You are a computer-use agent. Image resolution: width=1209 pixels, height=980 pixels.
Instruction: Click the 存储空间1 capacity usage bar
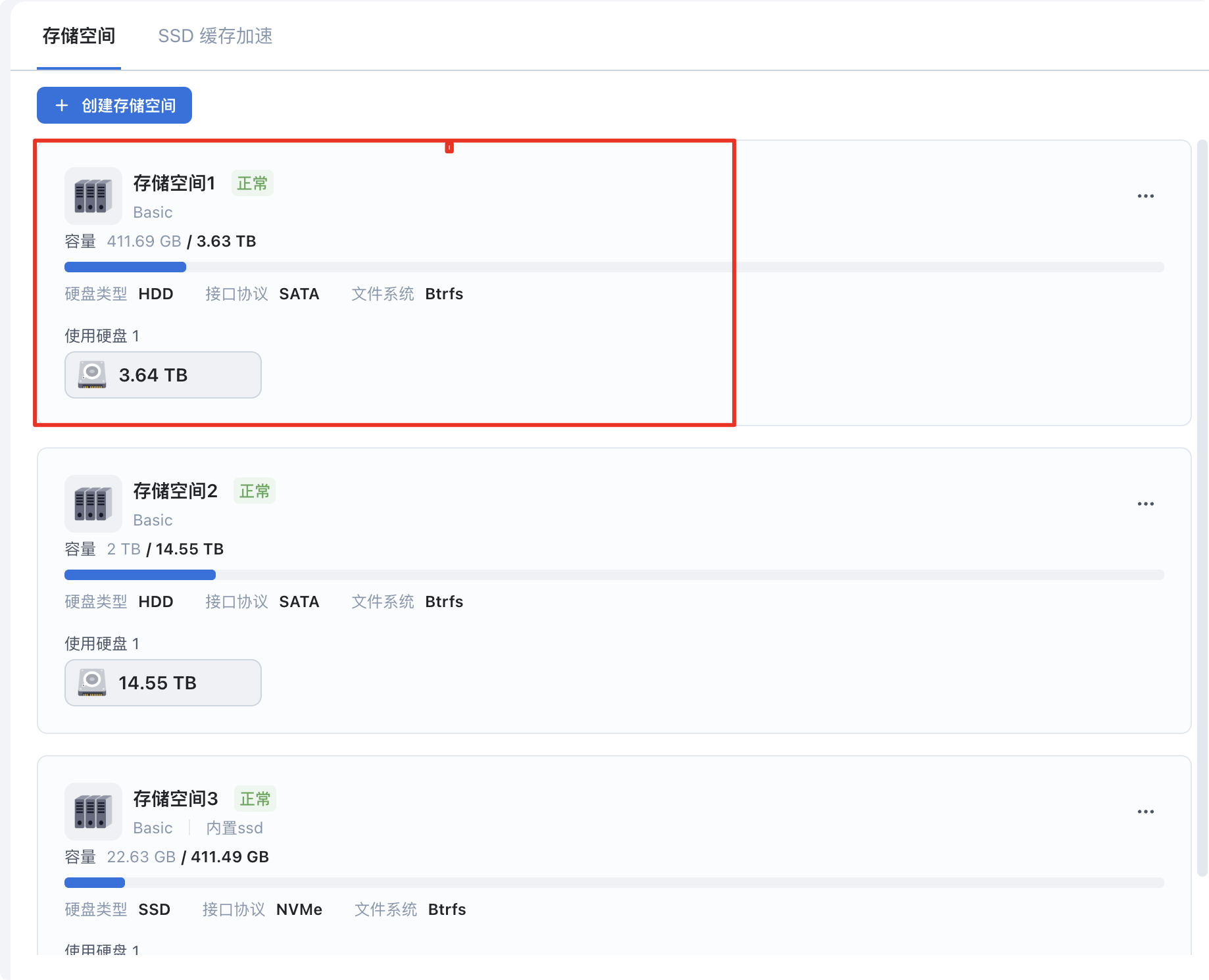pos(614,267)
